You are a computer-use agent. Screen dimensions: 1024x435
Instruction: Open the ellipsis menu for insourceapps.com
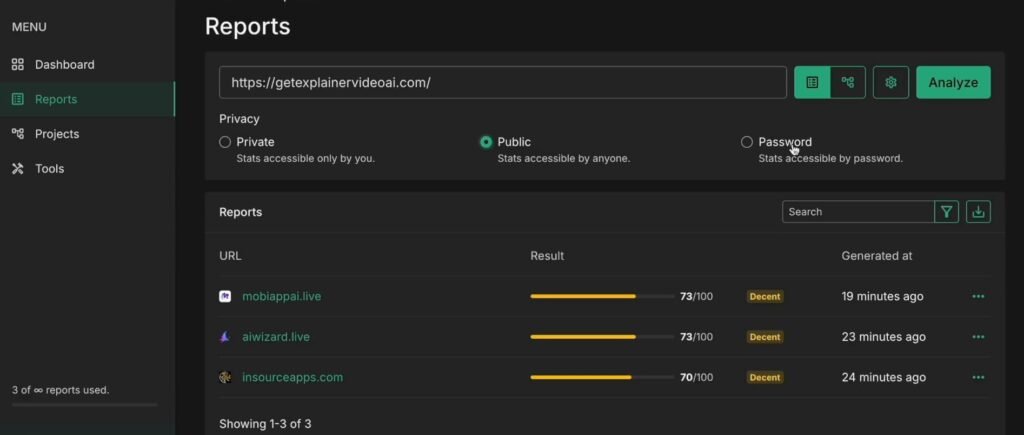[978, 377]
